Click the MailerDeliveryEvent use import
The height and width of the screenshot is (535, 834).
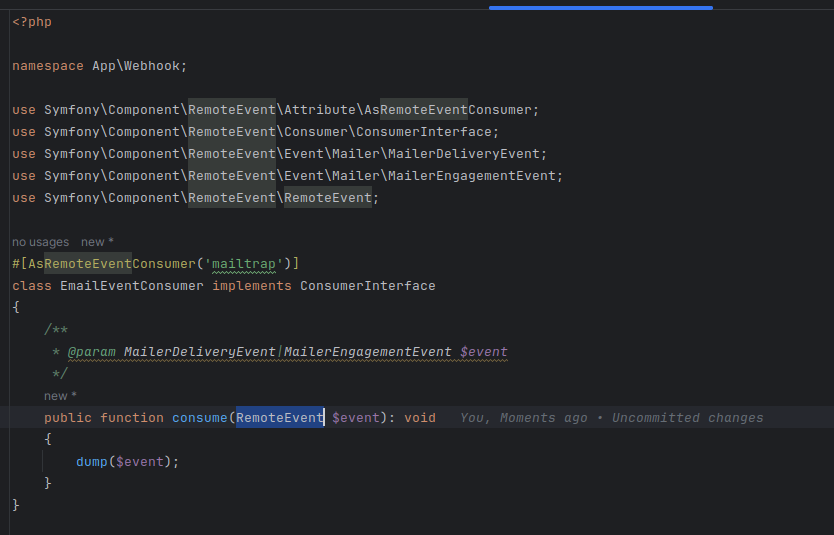[x=279, y=154]
